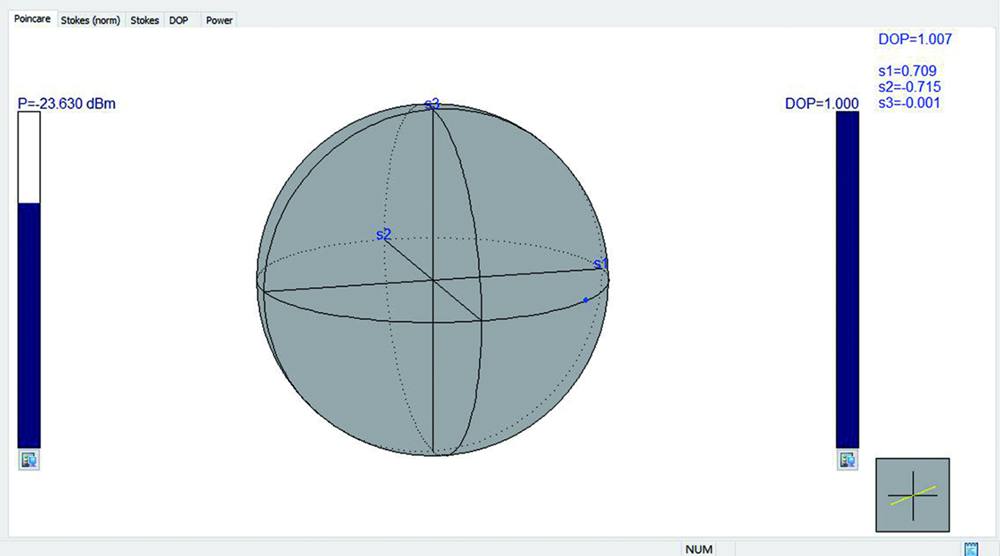Image resolution: width=1000 pixels, height=556 pixels.
Task: Open the Poincare tab
Action: (x=31, y=20)
